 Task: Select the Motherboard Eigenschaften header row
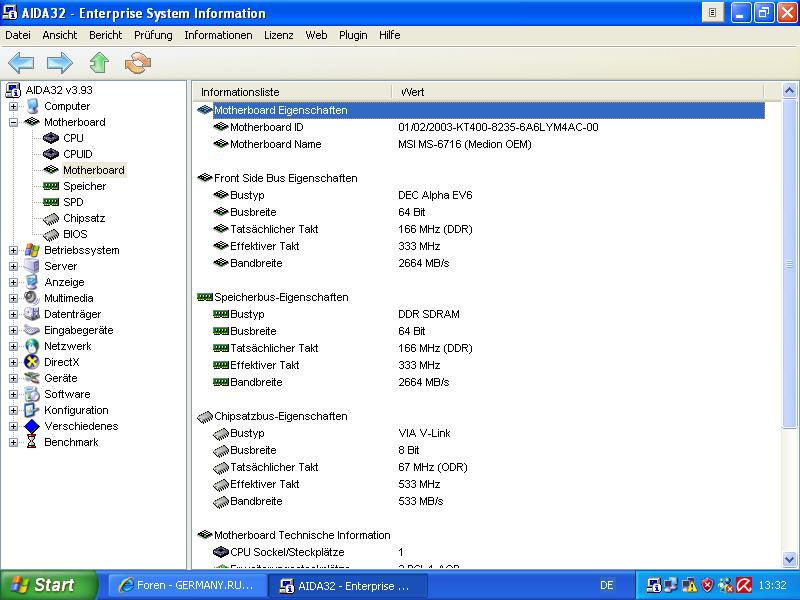[480, 110]
